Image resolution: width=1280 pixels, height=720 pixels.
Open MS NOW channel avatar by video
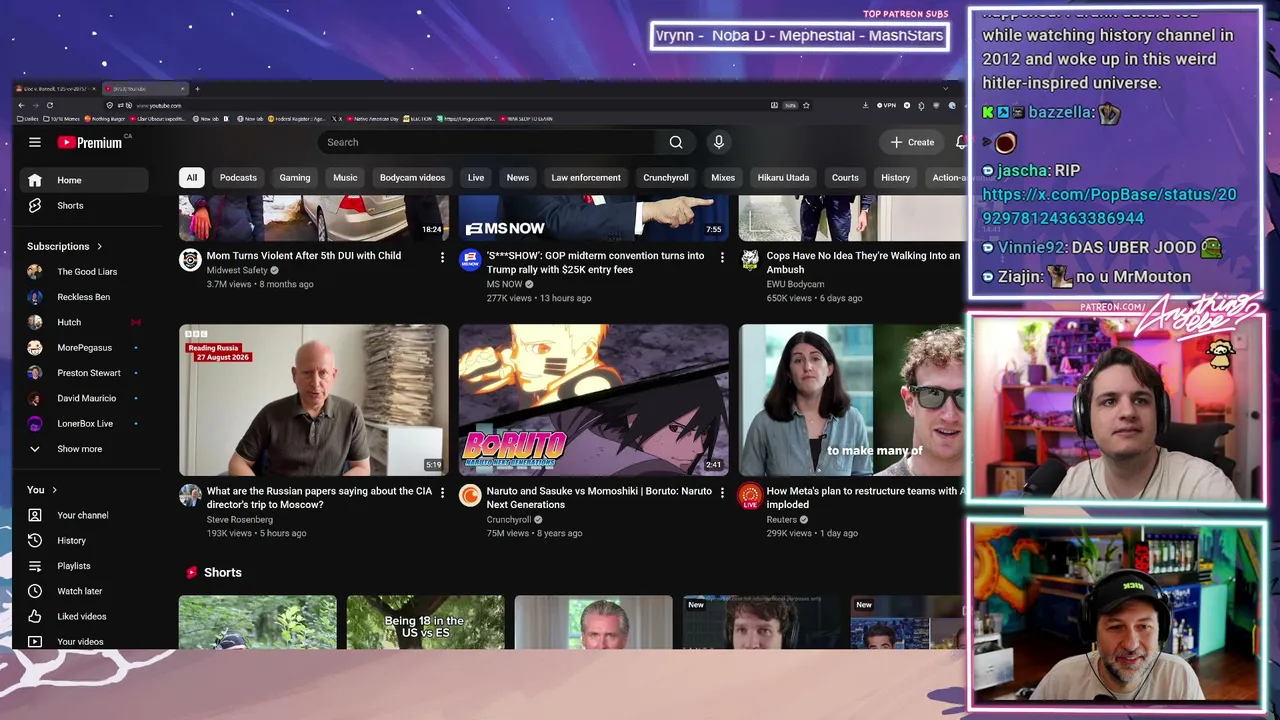[x=470, y=260]
